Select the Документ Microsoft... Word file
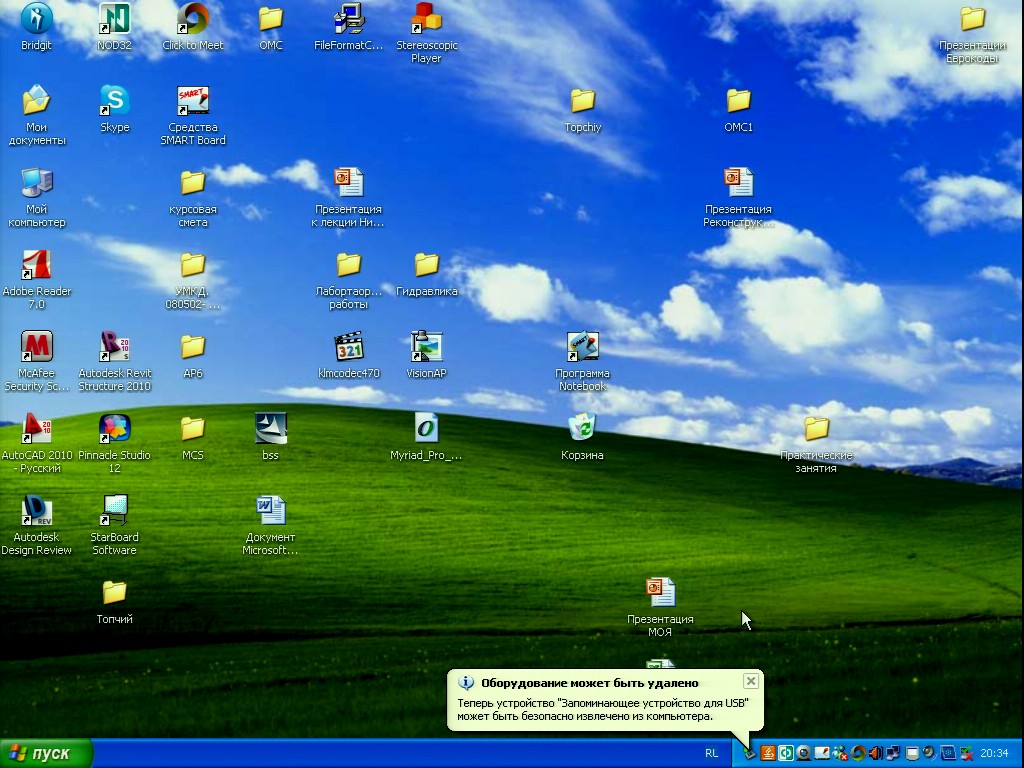The width and height of the screenshot is (1024, 768). tap(270, 525)
